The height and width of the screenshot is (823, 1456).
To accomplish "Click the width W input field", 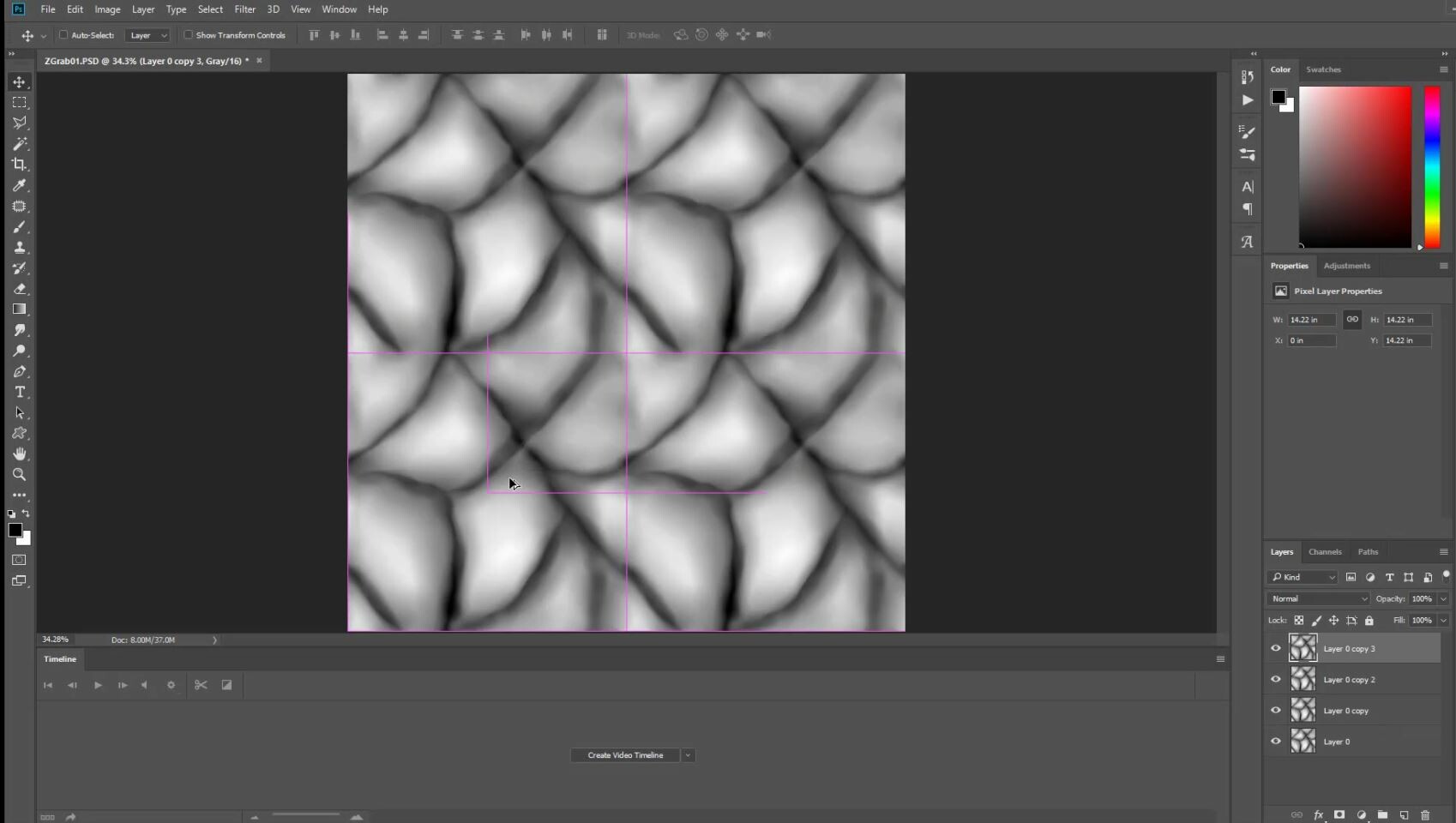I will coord(1310,320).
